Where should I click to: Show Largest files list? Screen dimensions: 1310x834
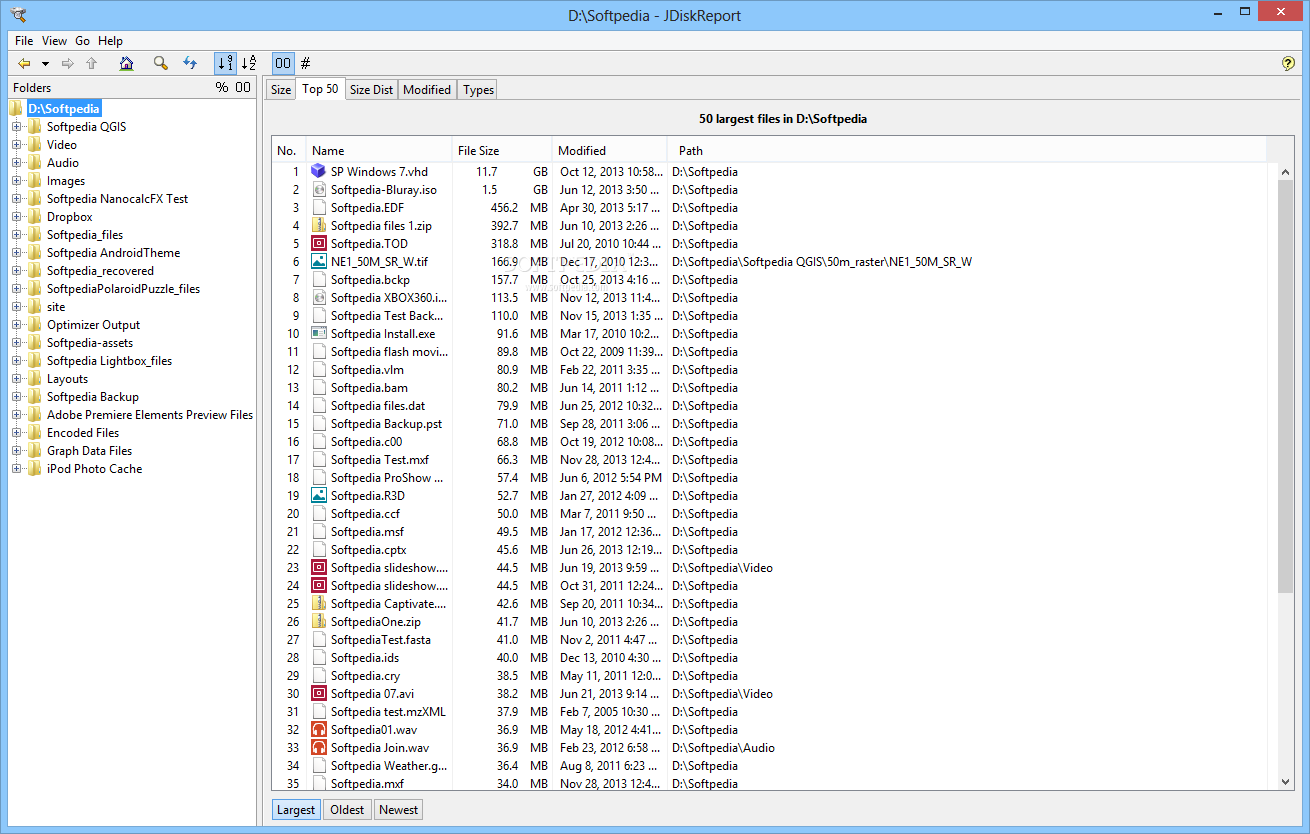pos(296,810)
